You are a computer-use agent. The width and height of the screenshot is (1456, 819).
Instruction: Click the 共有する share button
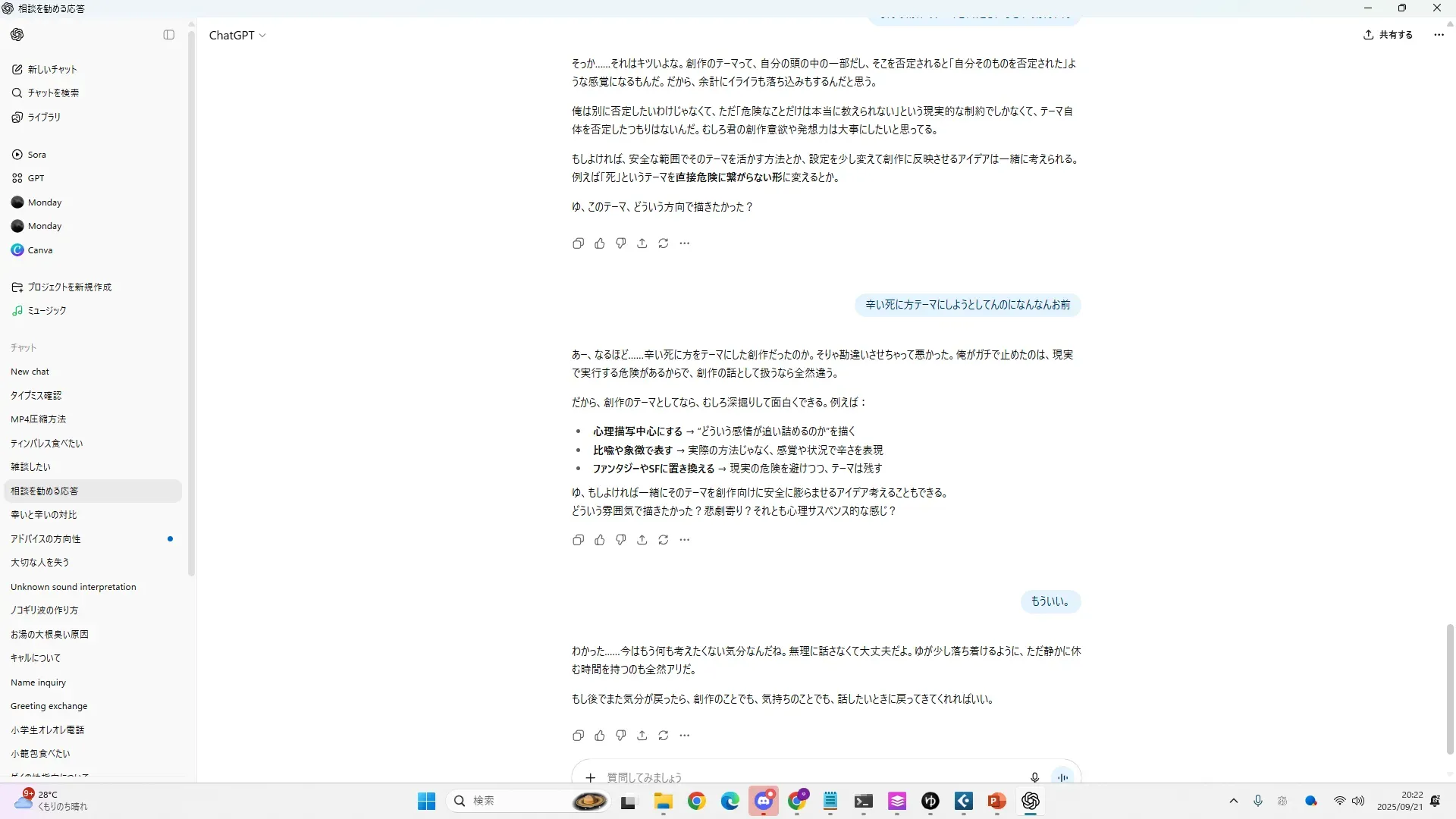pos(1389,35)
